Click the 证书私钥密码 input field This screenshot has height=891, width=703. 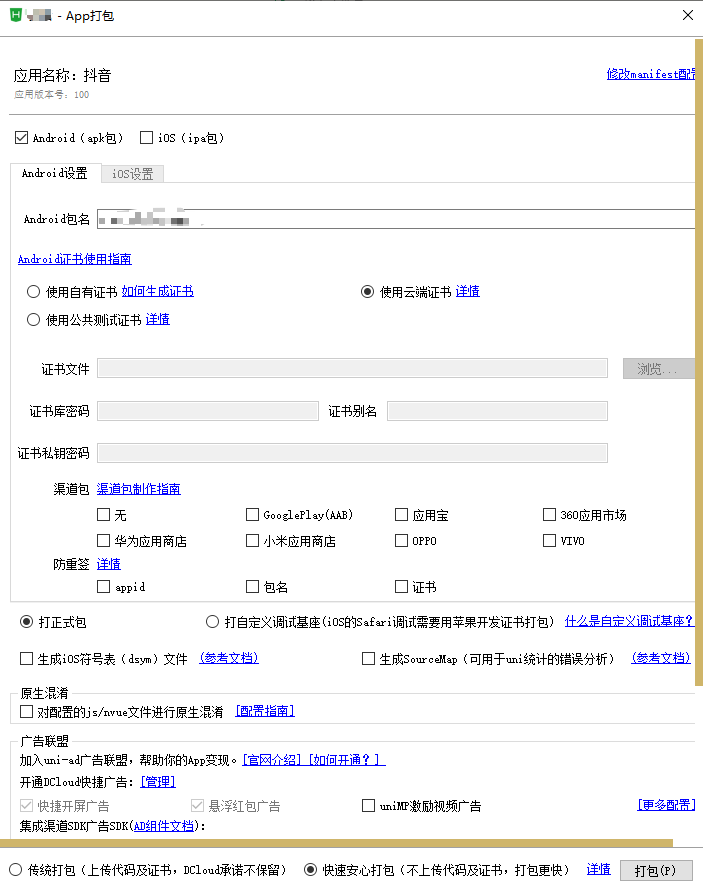(x=352, y=453)
